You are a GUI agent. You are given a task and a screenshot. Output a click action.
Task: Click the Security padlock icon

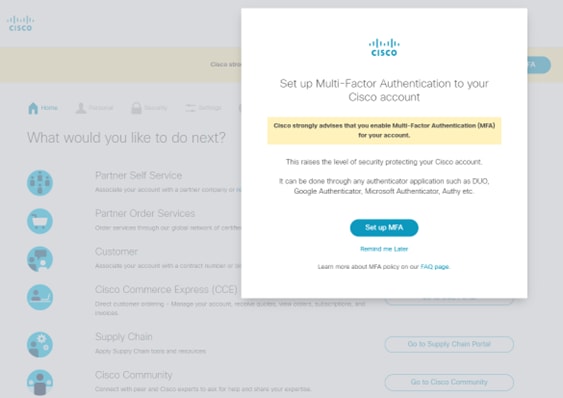(136, 108)
